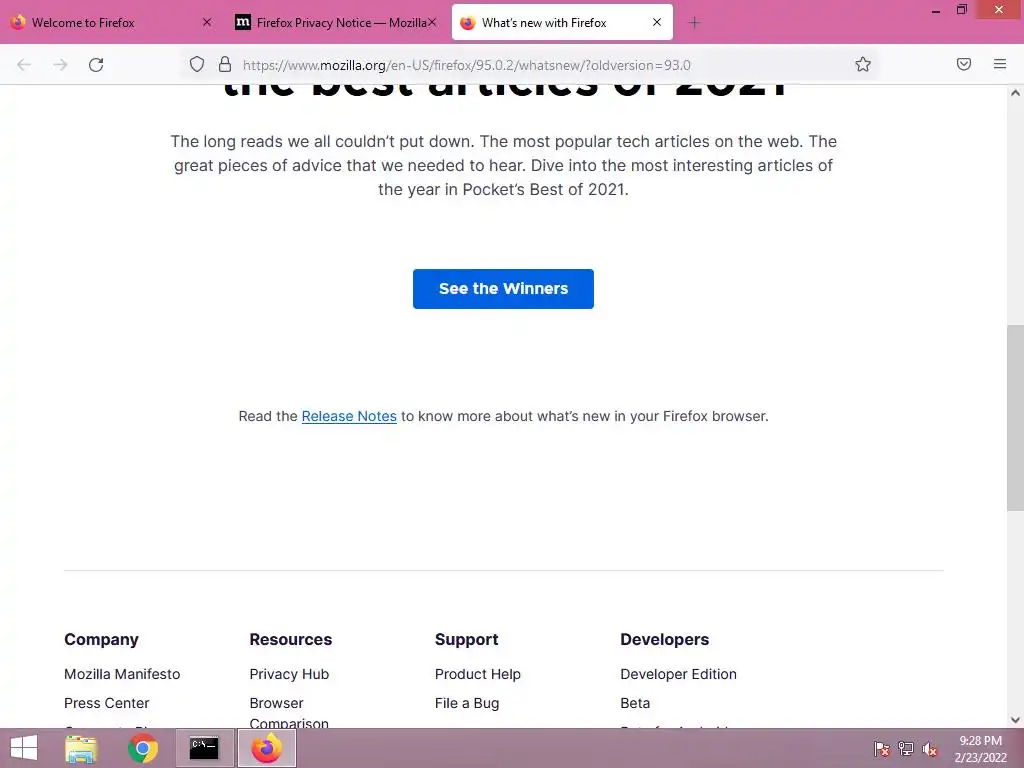Save page to Pocket
Screen dimensions: 1024x768
(964, 64)
